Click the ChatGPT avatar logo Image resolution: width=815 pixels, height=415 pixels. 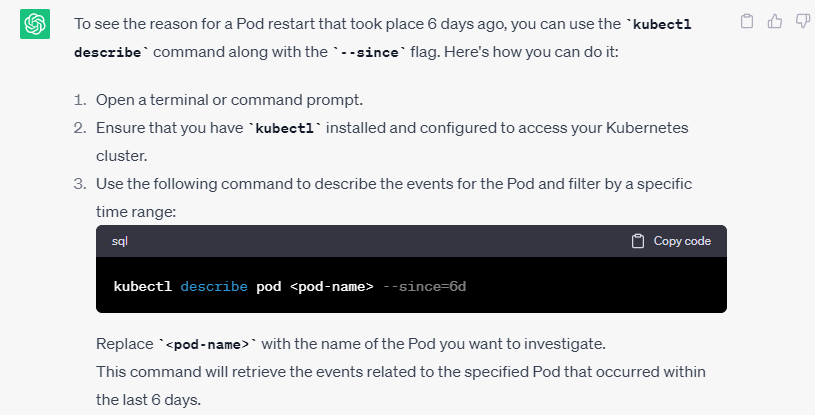(x=35, y=24)
